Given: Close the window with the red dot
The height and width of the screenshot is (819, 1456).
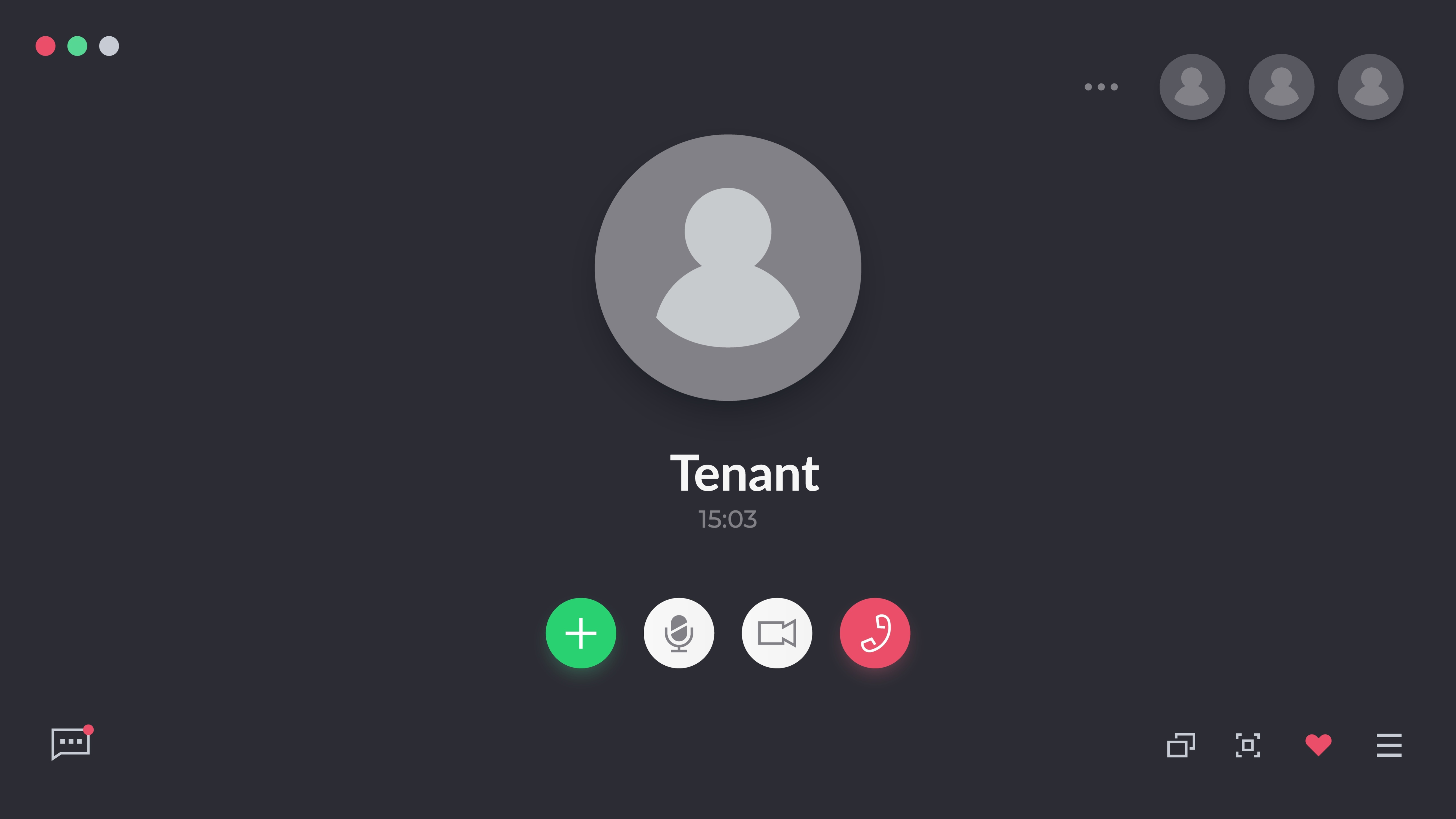Looking at the screenshot, I should (46, 46).
